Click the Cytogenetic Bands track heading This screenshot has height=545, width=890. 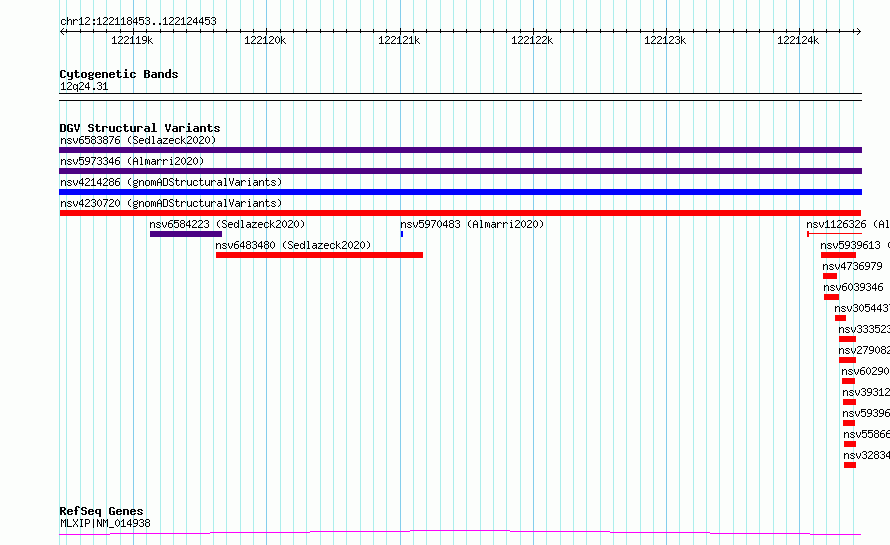coord(119,74)
